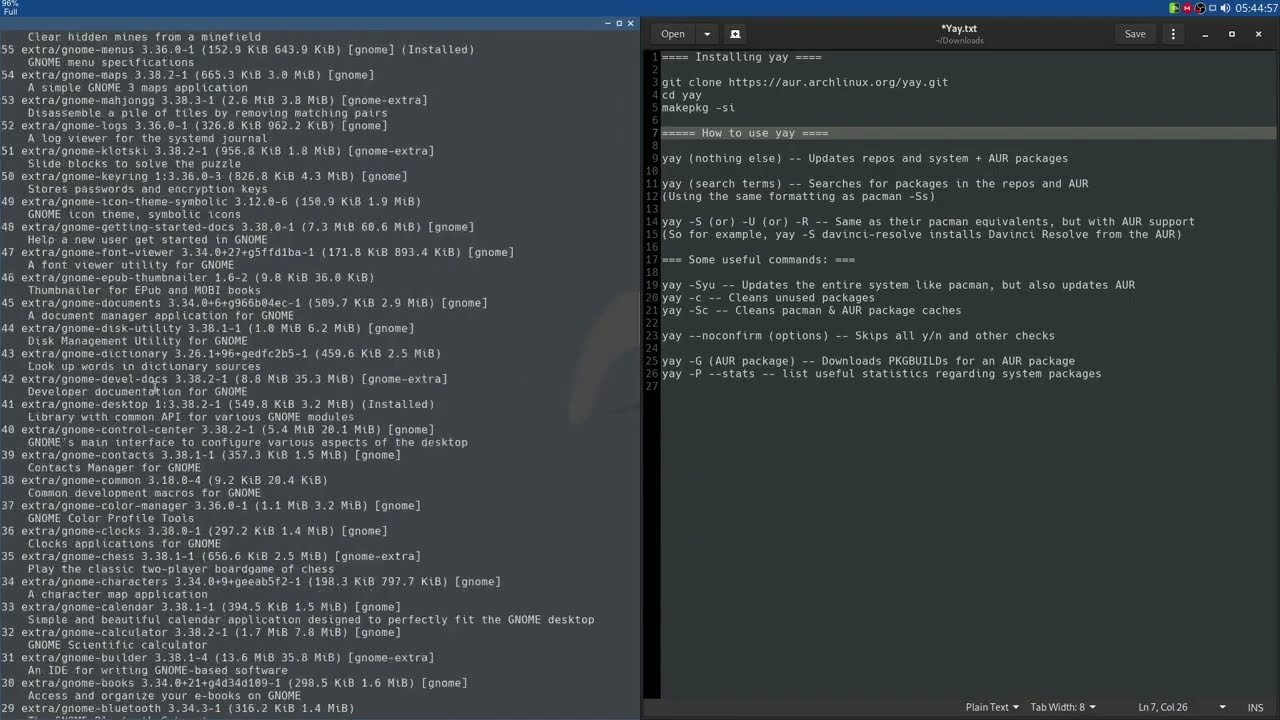Click 'extra/gnome-font-viewer' in terminal
This screenshot has width=1280, height=720.
[97, 252]
